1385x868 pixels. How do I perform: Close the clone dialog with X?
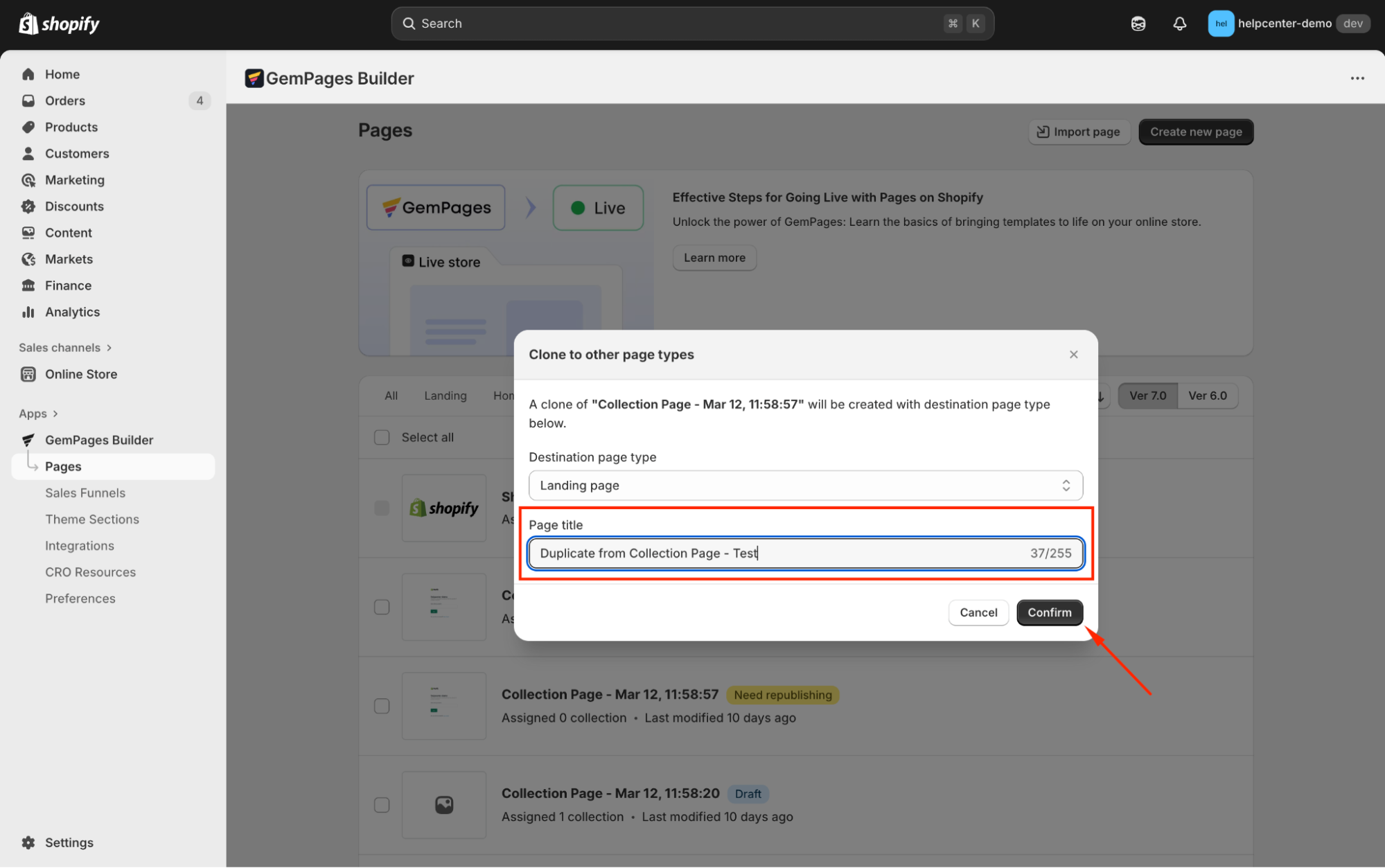tap(1073, 355)
